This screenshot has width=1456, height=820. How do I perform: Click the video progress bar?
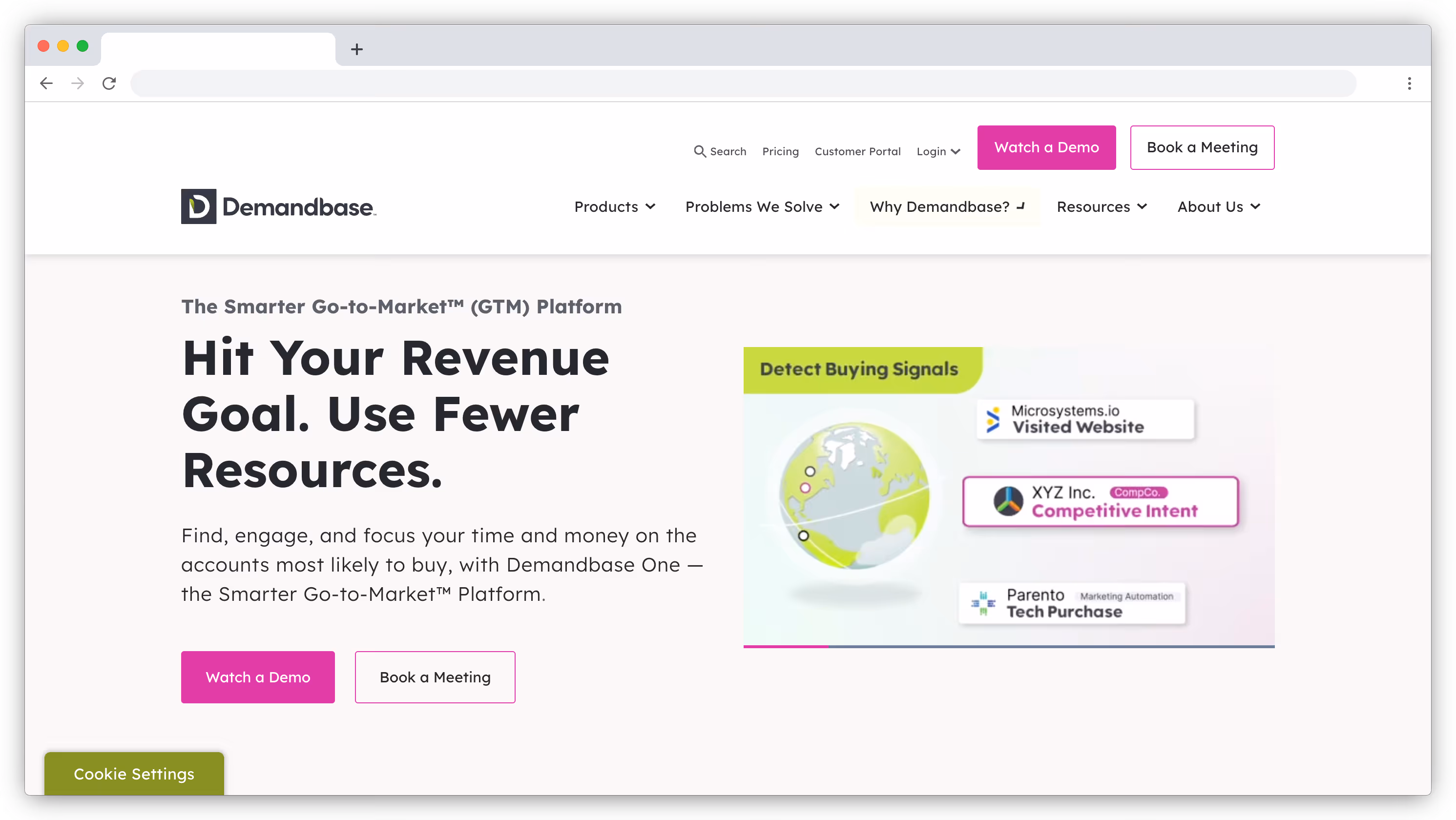(1008, 647)
